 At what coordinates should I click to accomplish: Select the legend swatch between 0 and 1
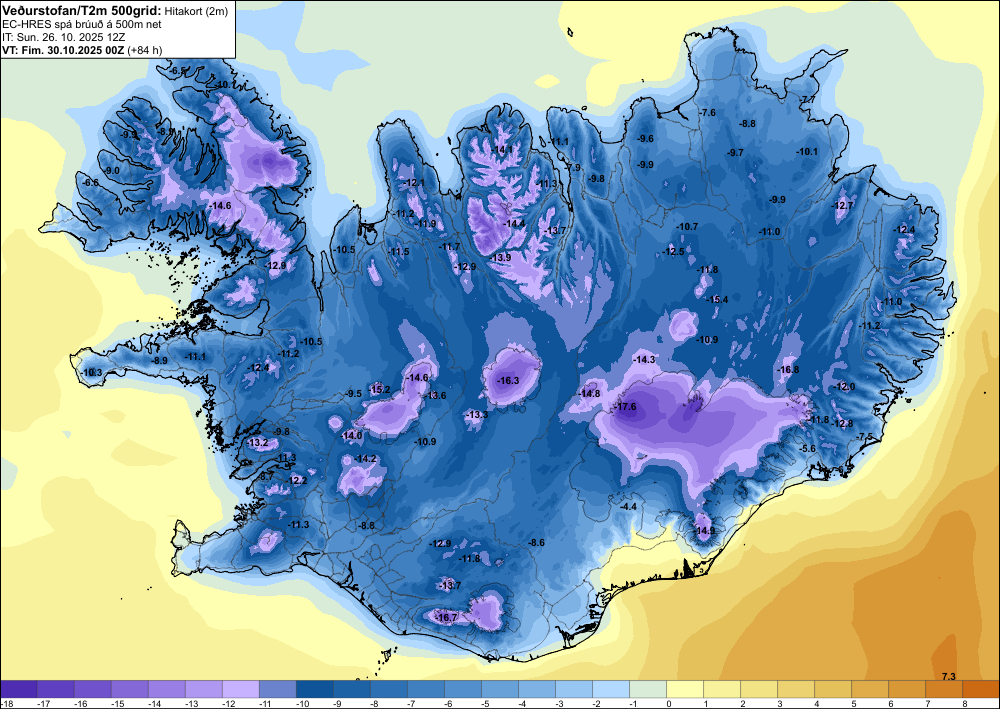[x=685, y=689]
